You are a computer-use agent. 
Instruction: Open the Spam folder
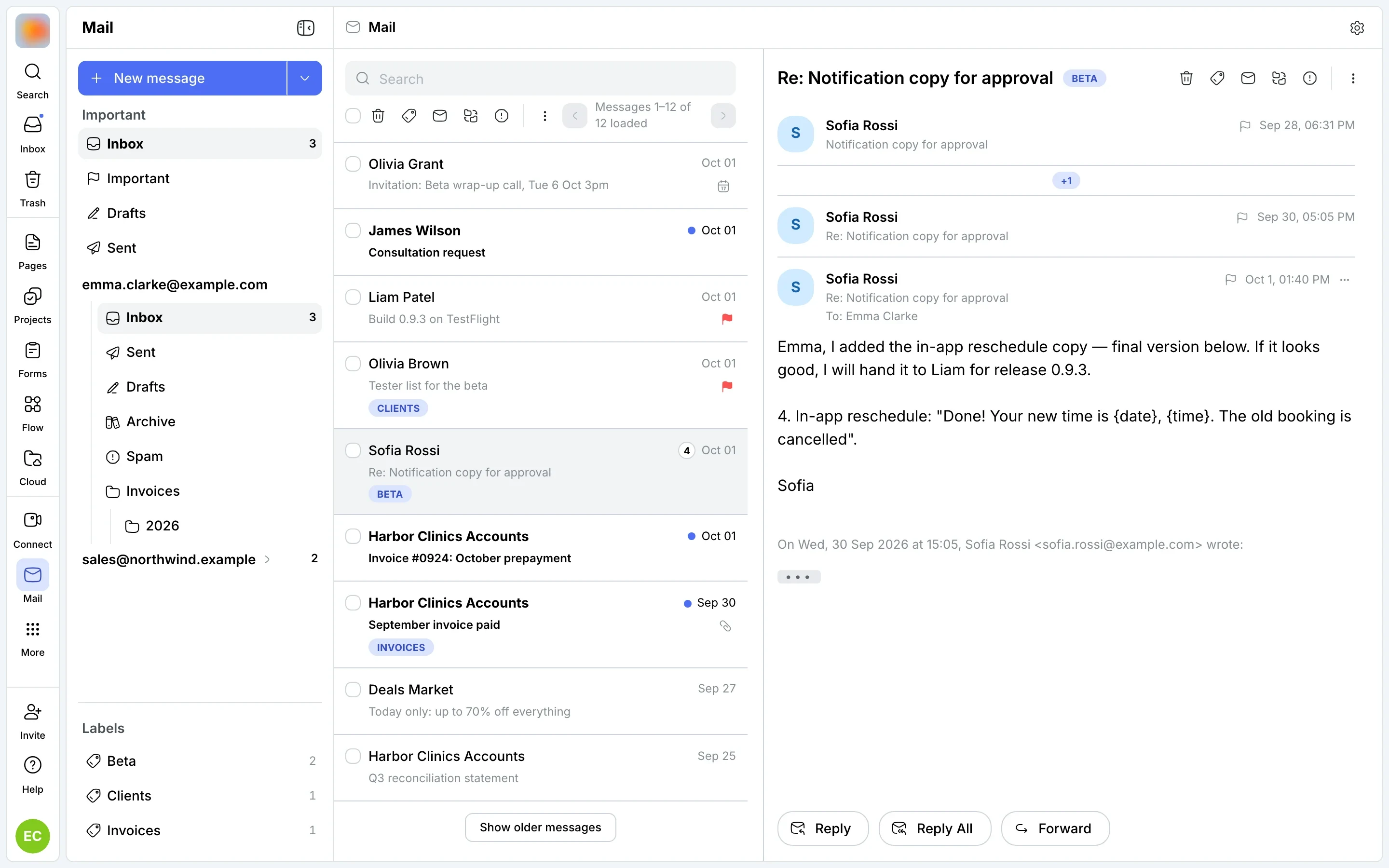tap(209, 456)
